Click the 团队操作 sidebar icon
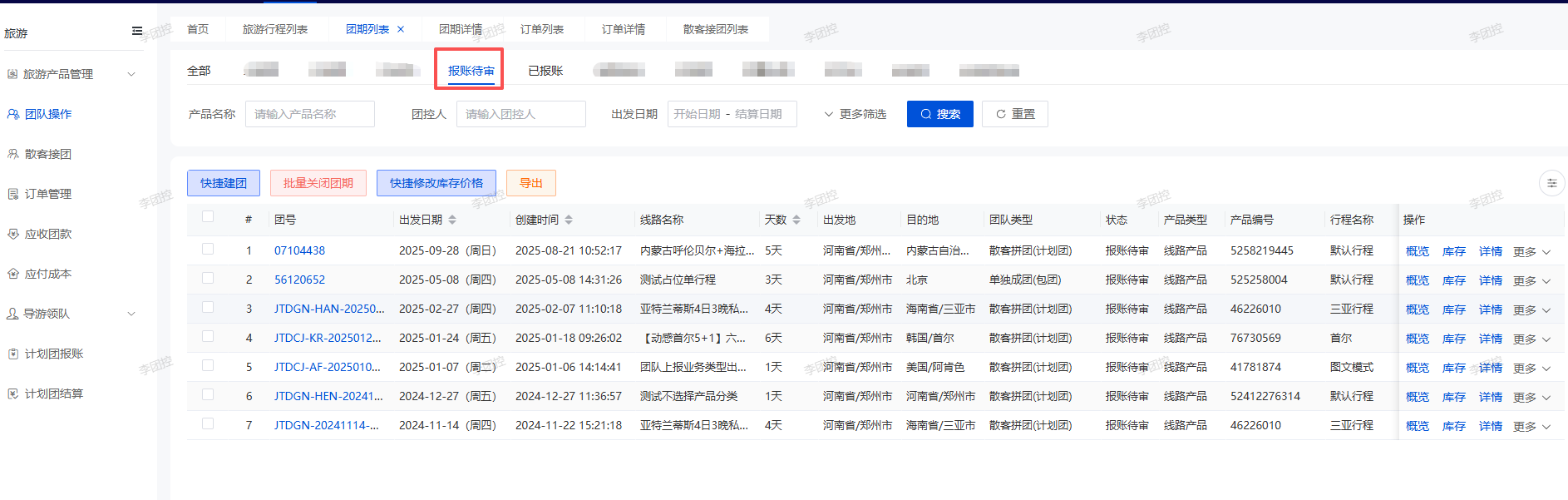 point(13,114)
